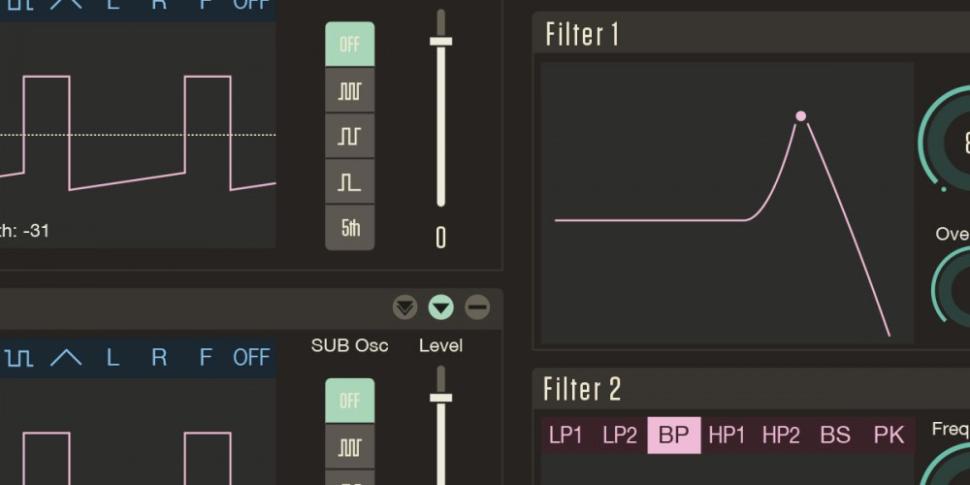Switch Filter 2 to LP1 mode
This screenshot has width=970, height=485.
[566, 435]
